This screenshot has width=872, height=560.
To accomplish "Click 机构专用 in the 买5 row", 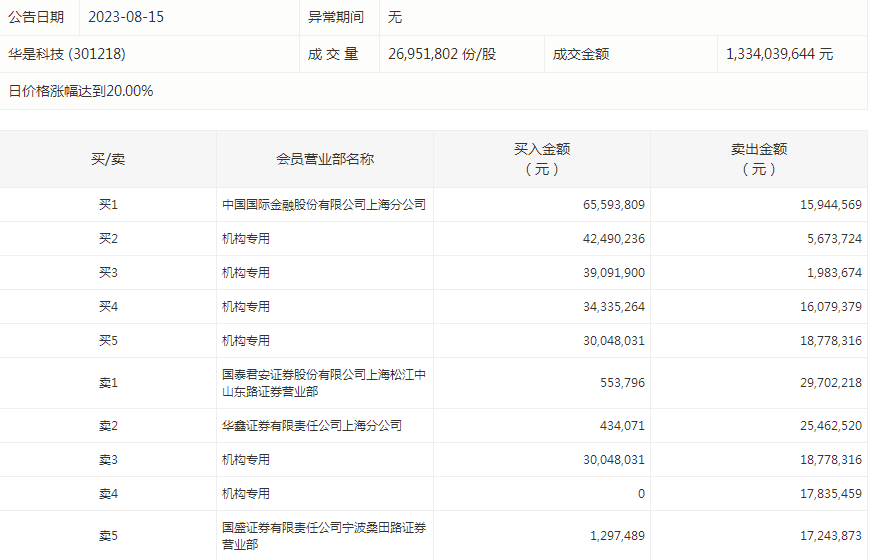I will tap(246, 340).
